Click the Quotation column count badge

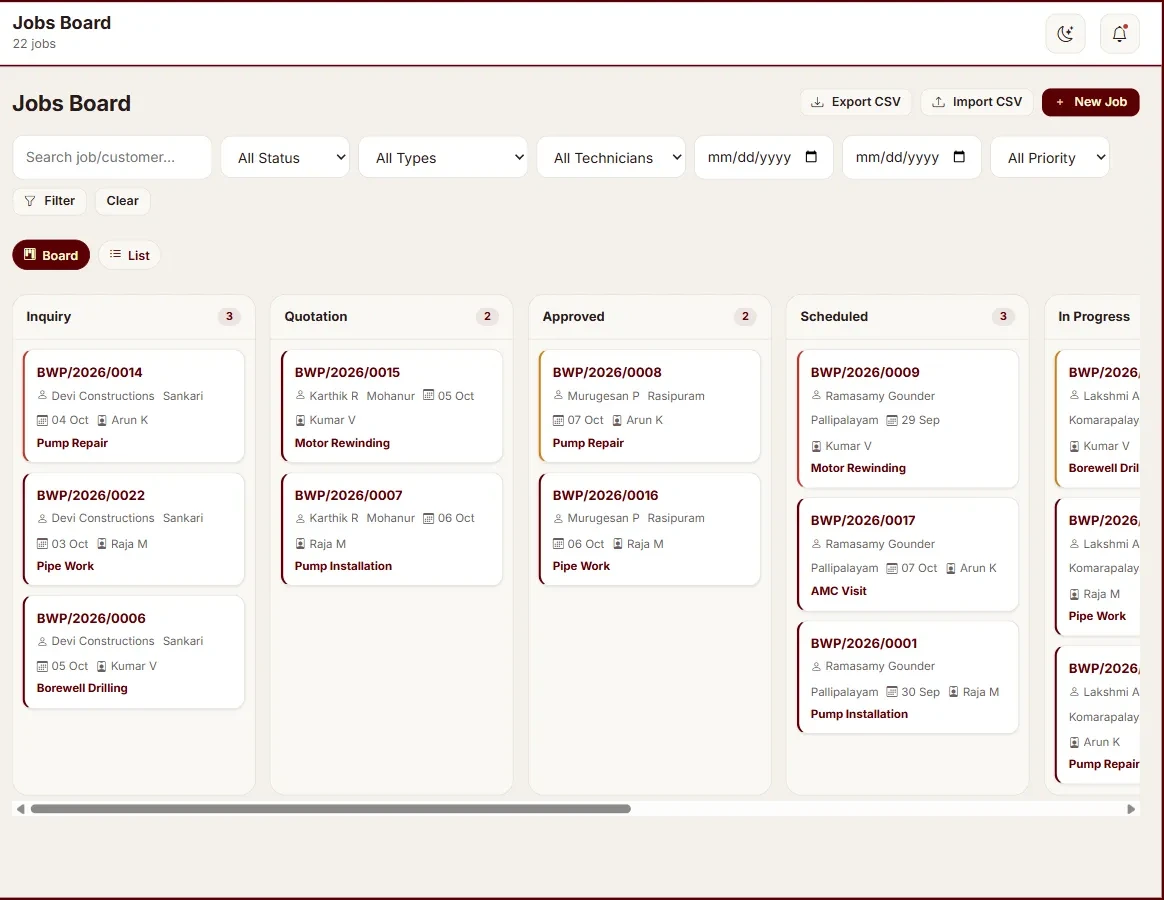click(487, 316)
